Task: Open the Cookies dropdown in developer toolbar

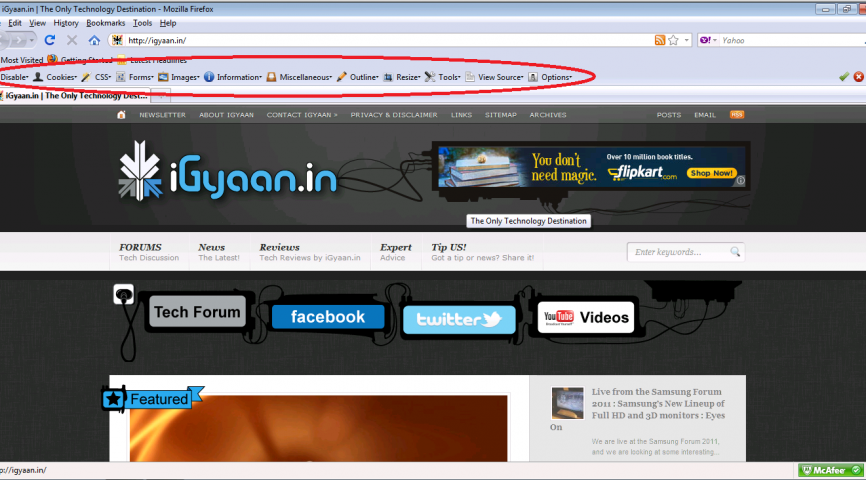Action: pyautogui.click(x=56, y=77)
